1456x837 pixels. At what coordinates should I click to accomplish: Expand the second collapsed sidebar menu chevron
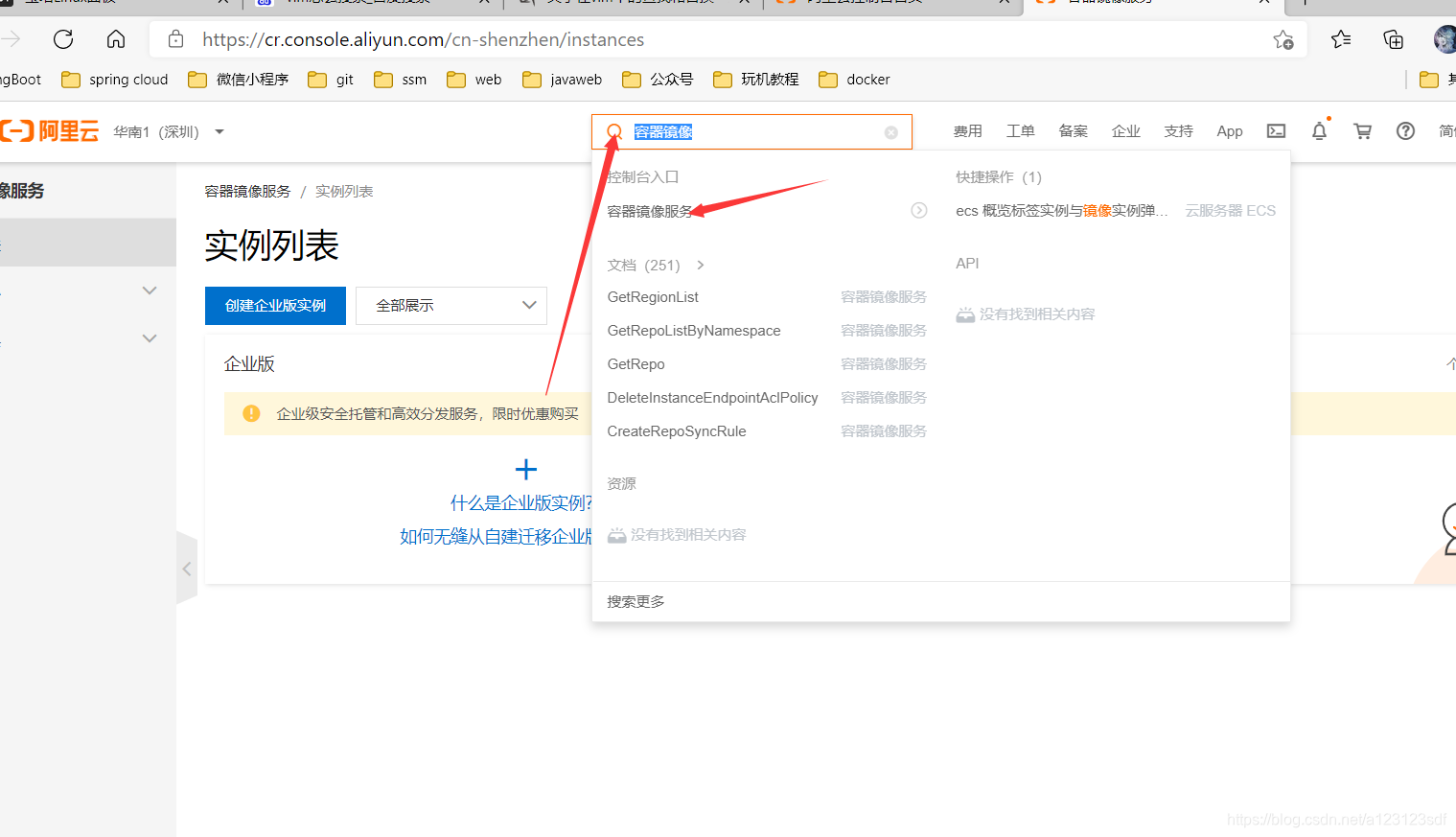point(150,338)
